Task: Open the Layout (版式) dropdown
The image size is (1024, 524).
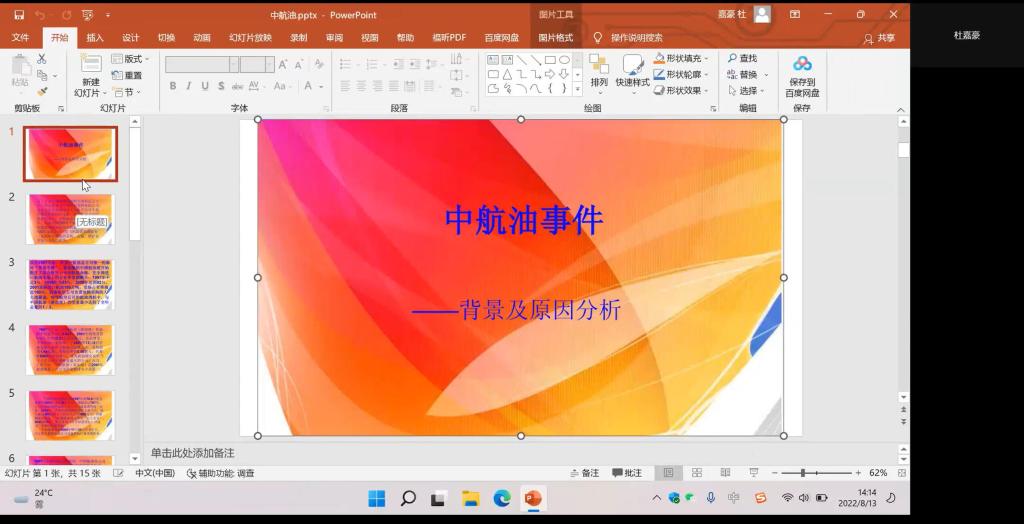Action: (x=129, y=59)
